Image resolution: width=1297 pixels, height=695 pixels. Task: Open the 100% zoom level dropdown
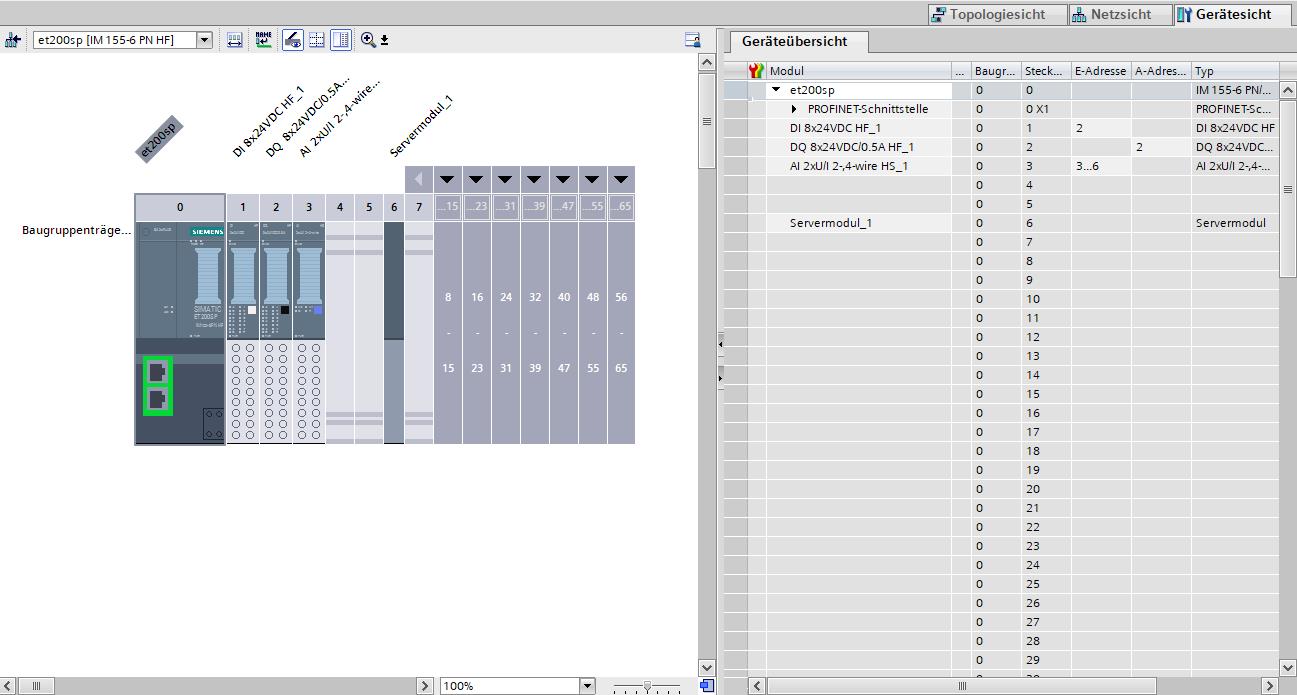(587, 686)
